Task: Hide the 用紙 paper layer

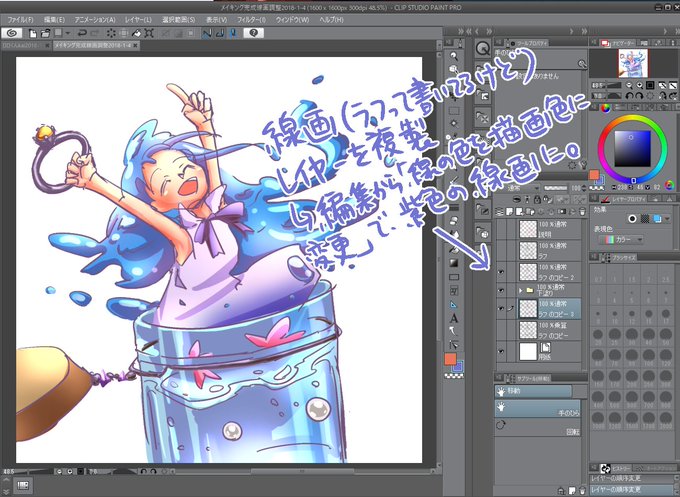Action: pyautogui.click(x=501, y=352)
